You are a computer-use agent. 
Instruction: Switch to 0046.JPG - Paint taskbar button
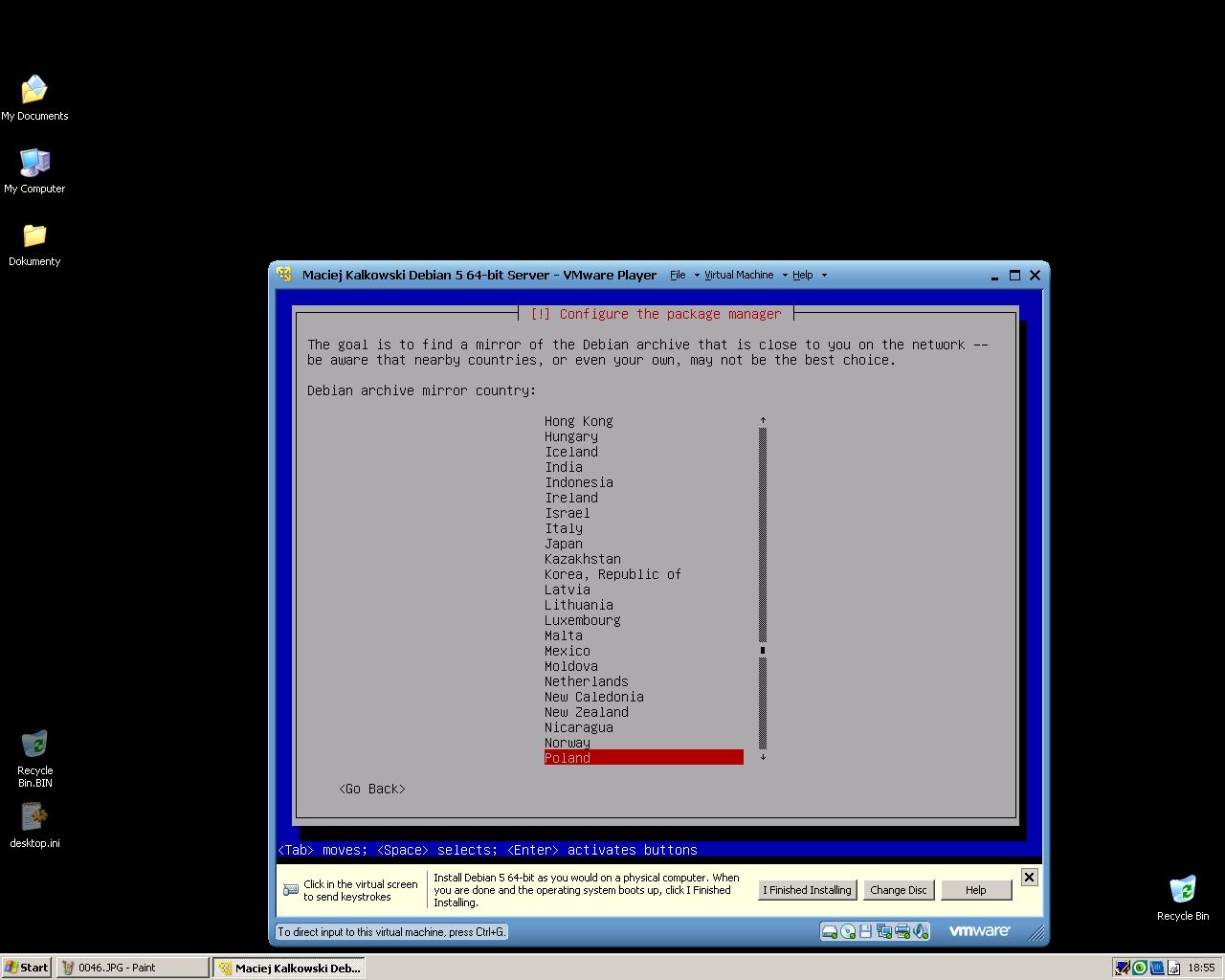click(x=132, y=968)
